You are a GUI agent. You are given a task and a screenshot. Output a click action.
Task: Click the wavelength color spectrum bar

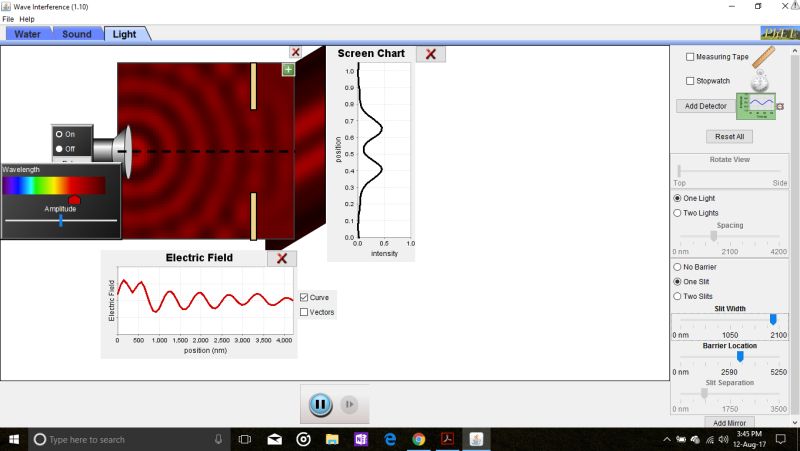click(x=54, y=185)
